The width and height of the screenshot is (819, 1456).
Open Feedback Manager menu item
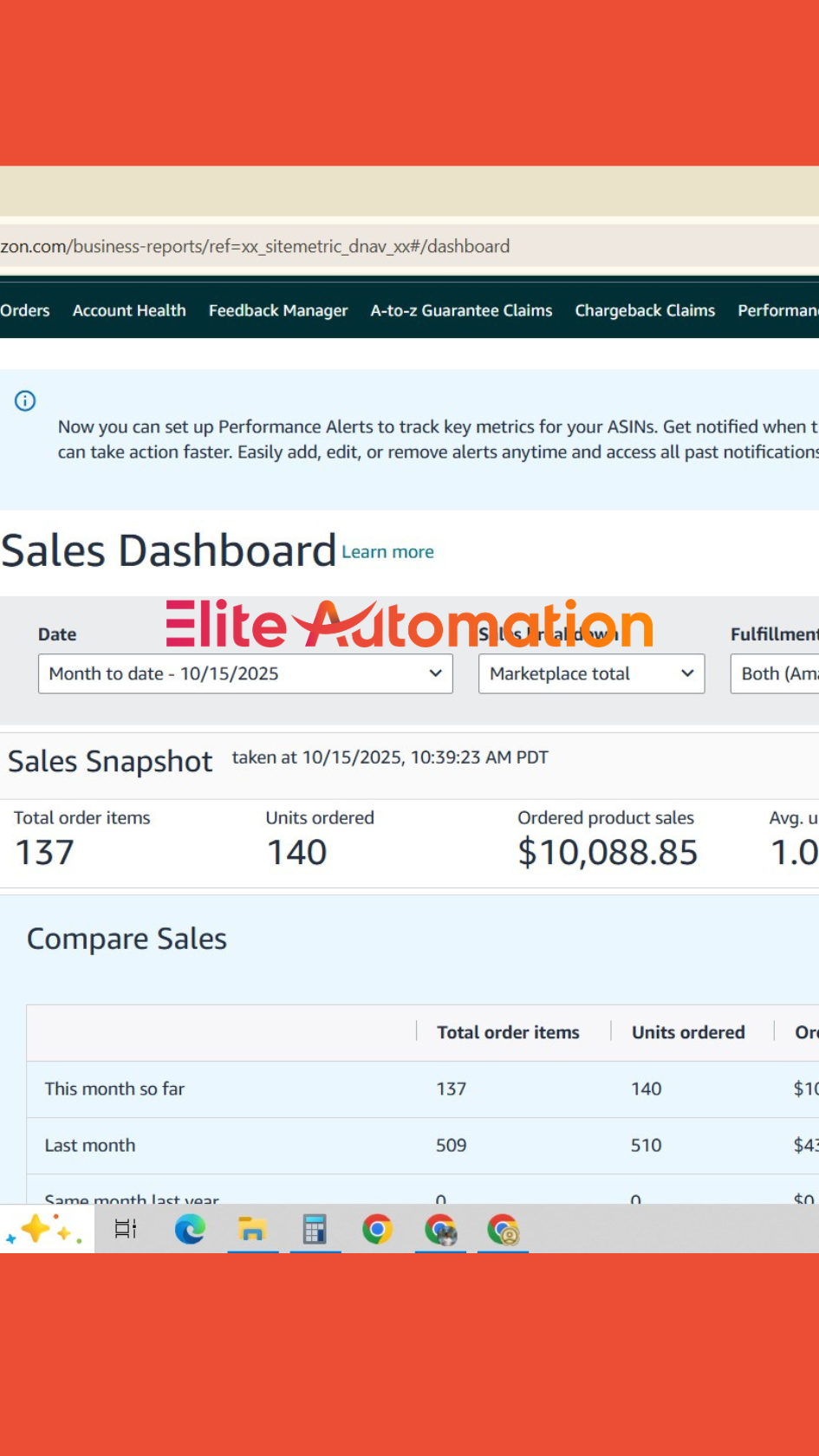[278, 310]
